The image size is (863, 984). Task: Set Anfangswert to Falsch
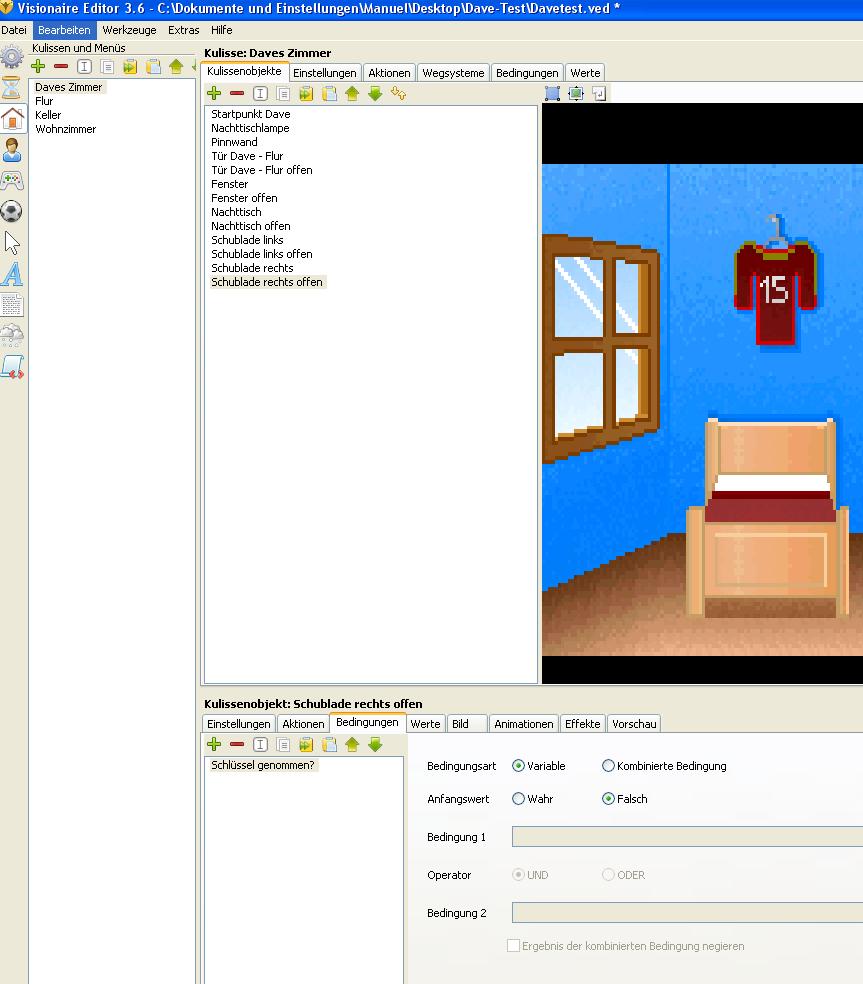[x=608, y=798]
